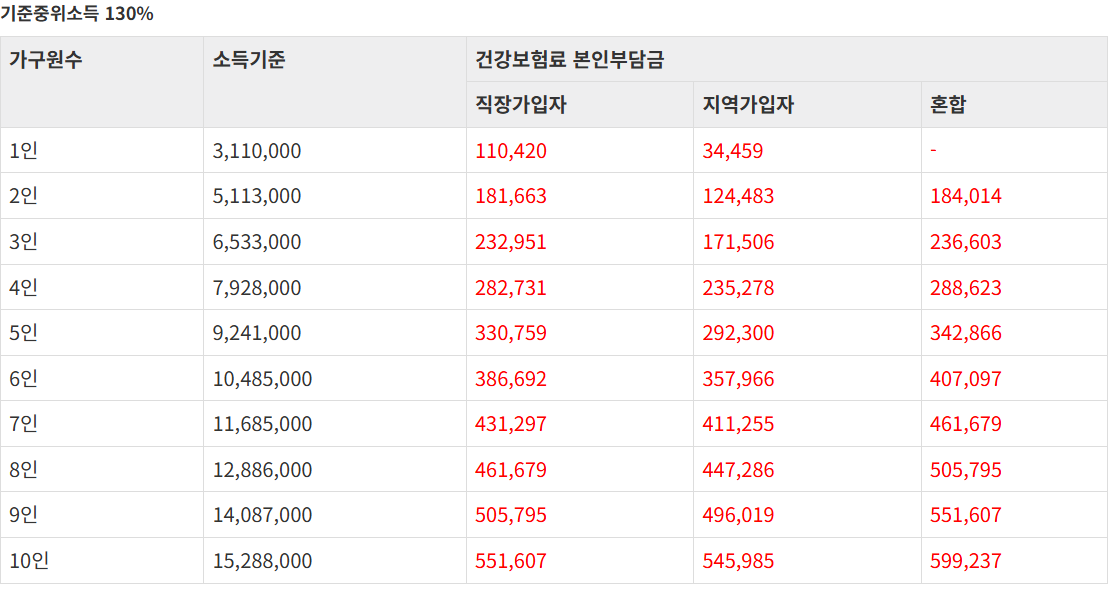Click the 지역가입자 sub-header
Screen dimensions: 1113x589
(x=748, y=105)
